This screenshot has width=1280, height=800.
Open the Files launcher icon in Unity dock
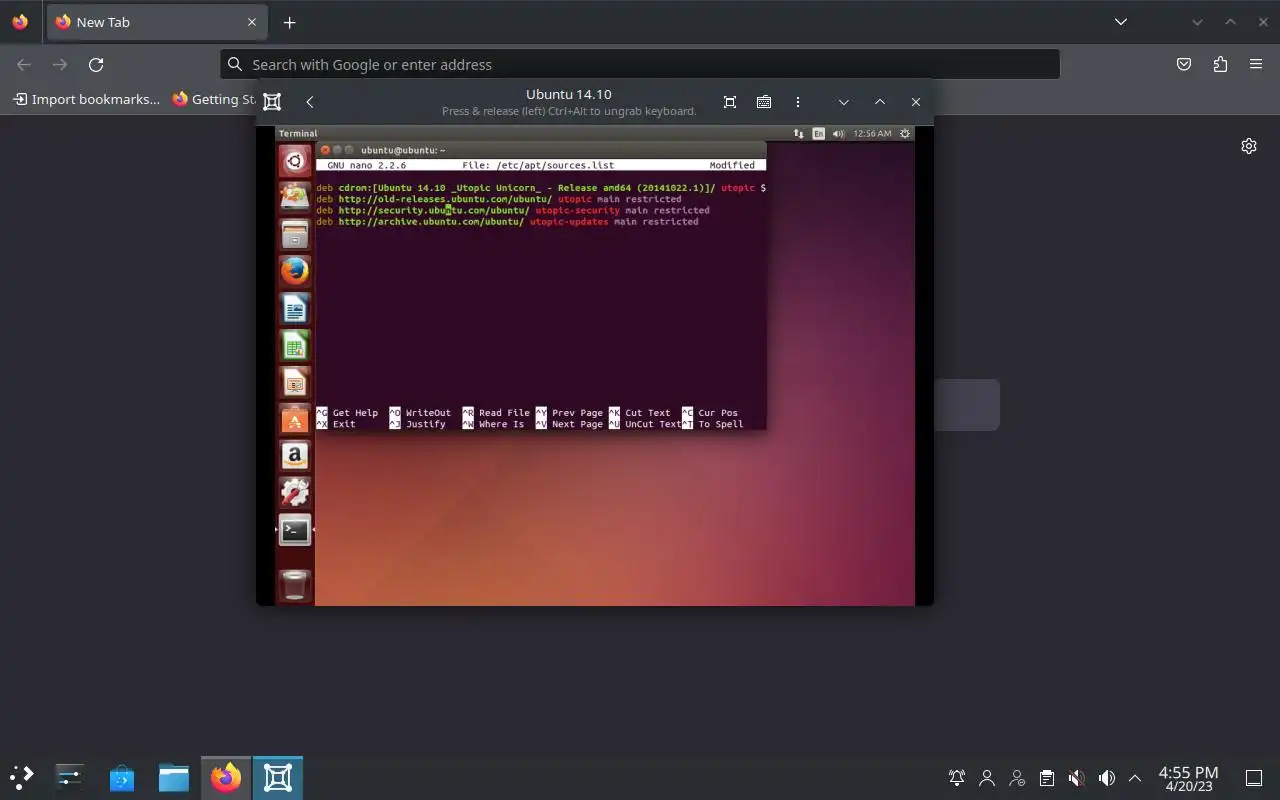pyautogui.click(x=295, y=234)
